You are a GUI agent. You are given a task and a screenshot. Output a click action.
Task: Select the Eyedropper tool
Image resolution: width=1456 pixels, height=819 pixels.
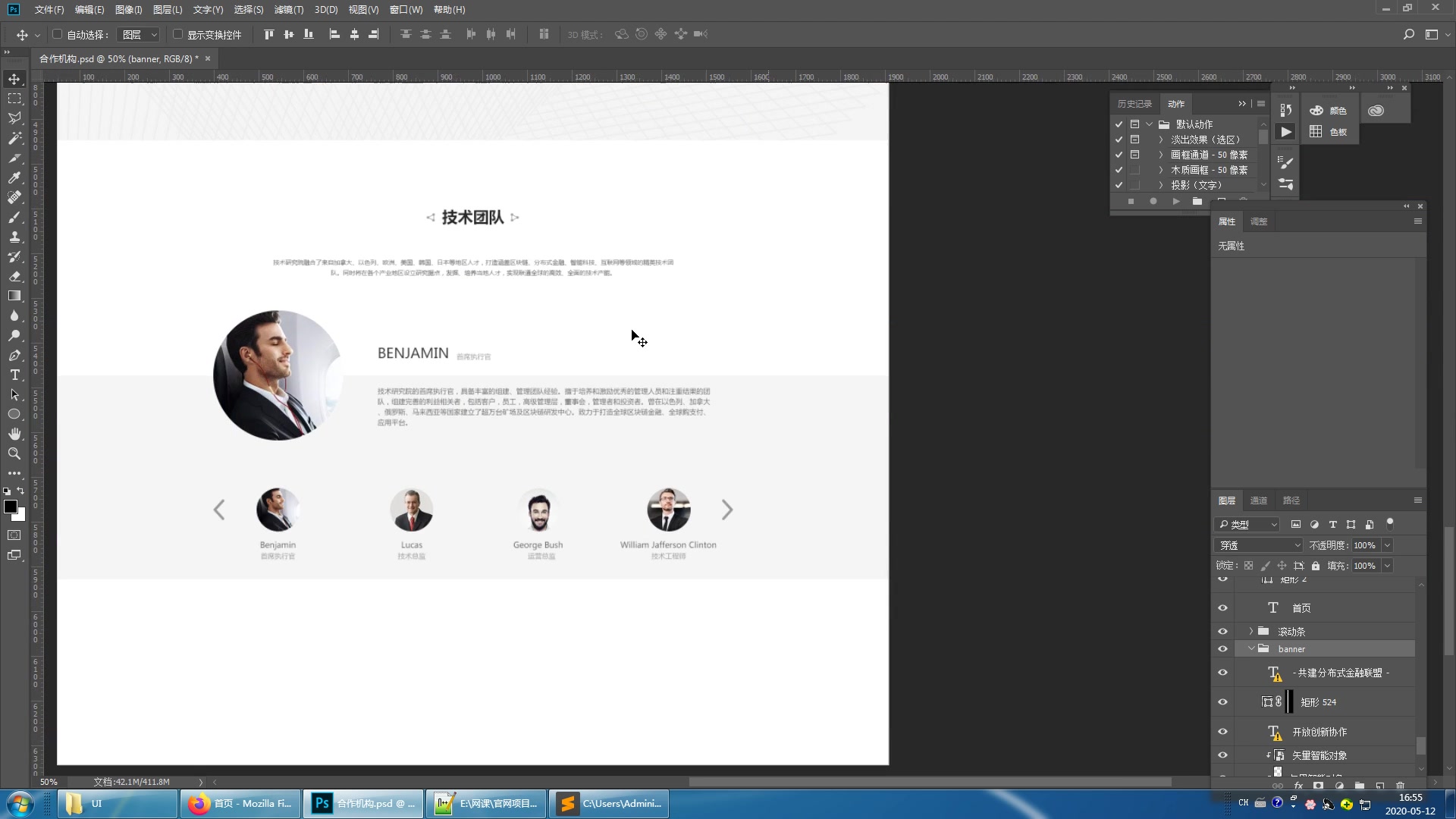[x=15, y=177]
